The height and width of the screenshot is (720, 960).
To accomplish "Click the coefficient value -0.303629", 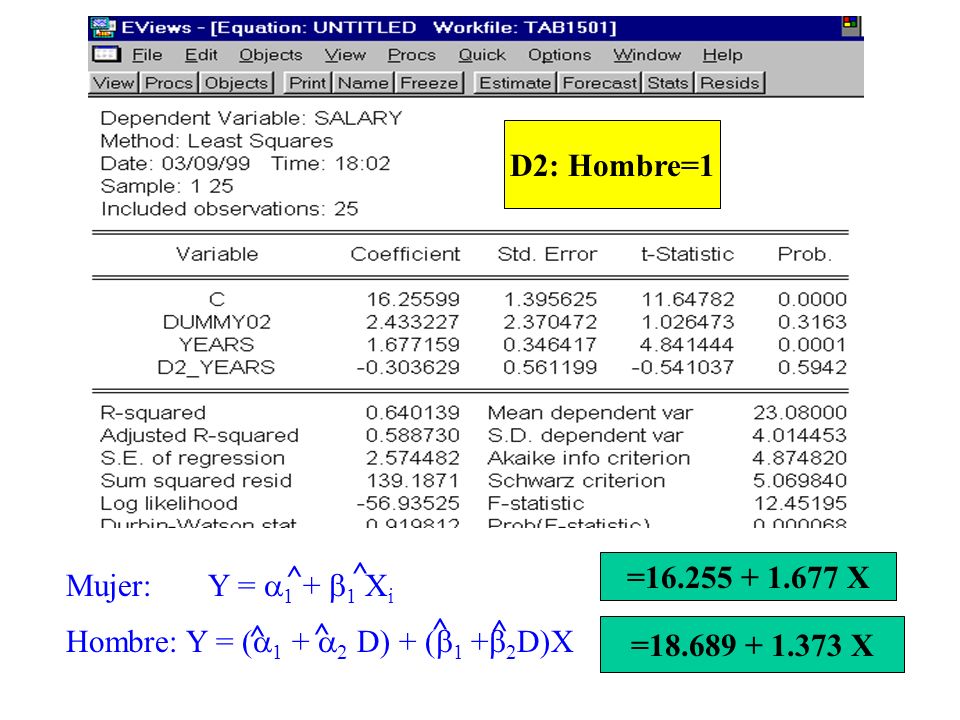I will coord(408,367).
